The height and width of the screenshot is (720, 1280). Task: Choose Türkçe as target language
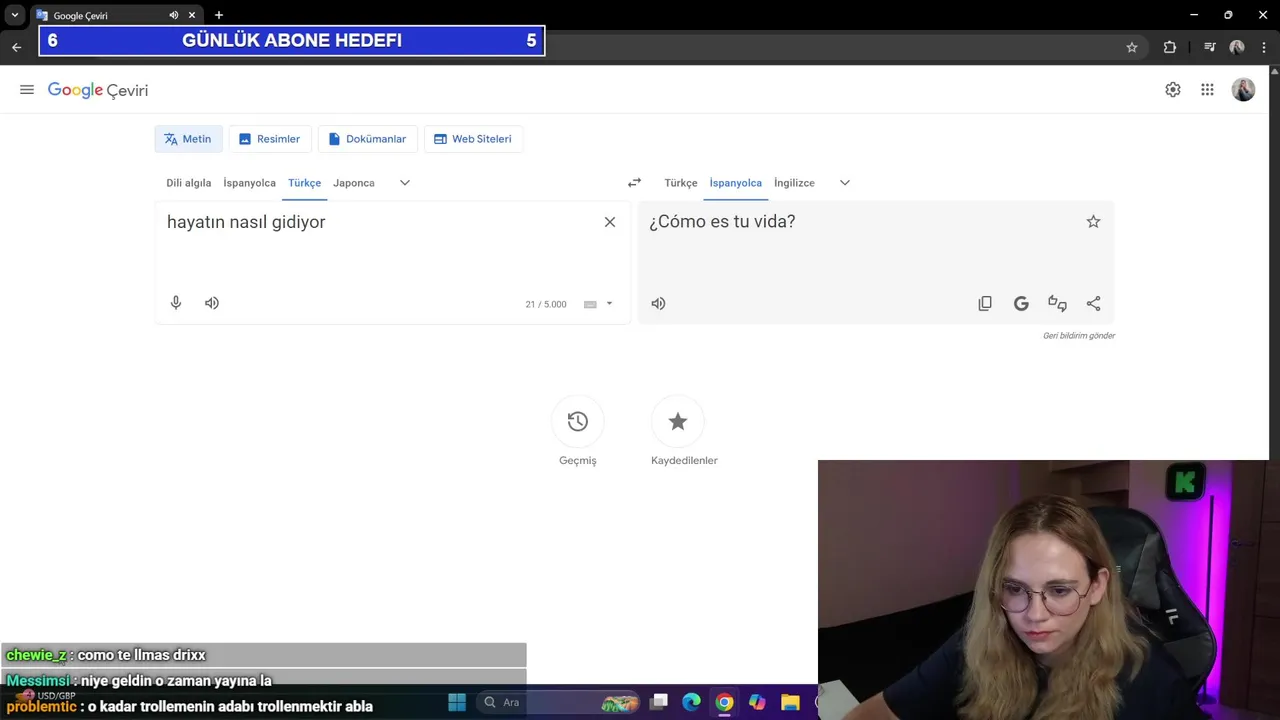(x=681, y=183)
